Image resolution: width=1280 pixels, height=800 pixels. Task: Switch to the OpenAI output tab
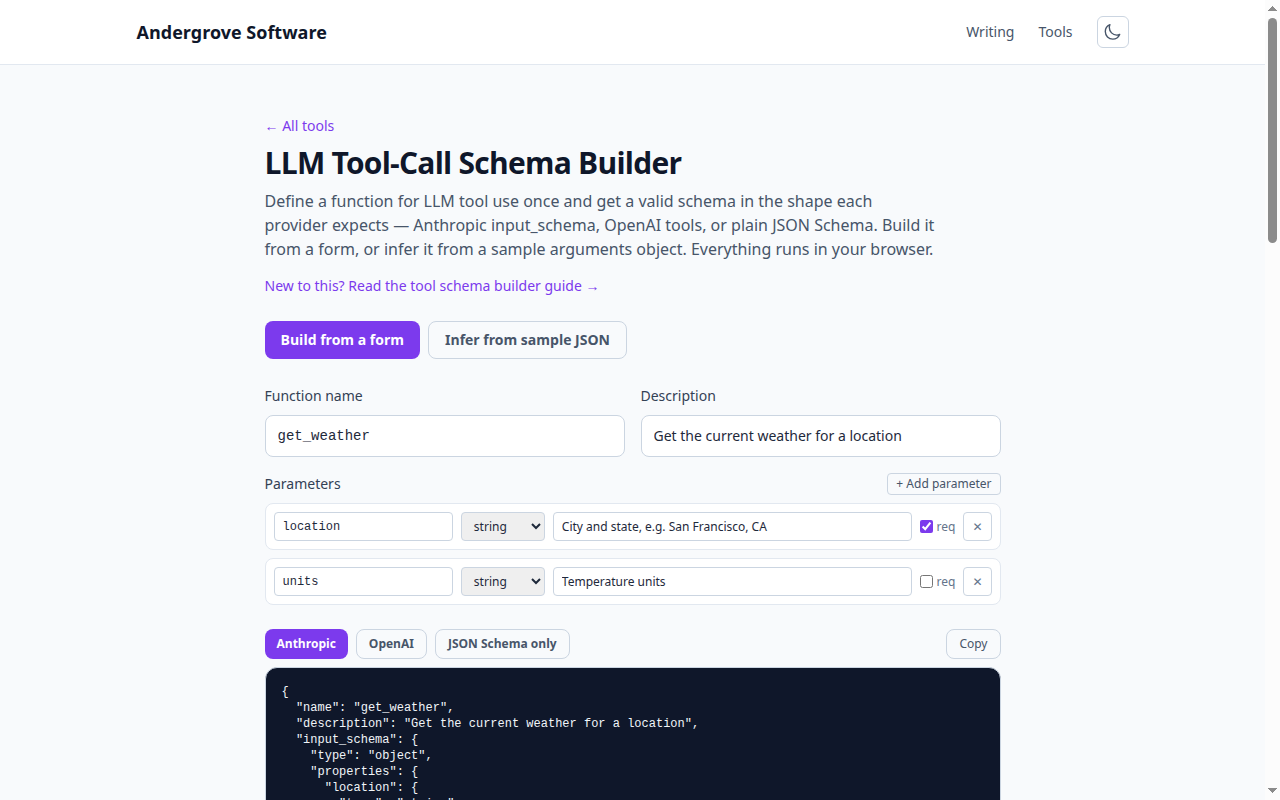pyautogui.click(x=391, y=644)
